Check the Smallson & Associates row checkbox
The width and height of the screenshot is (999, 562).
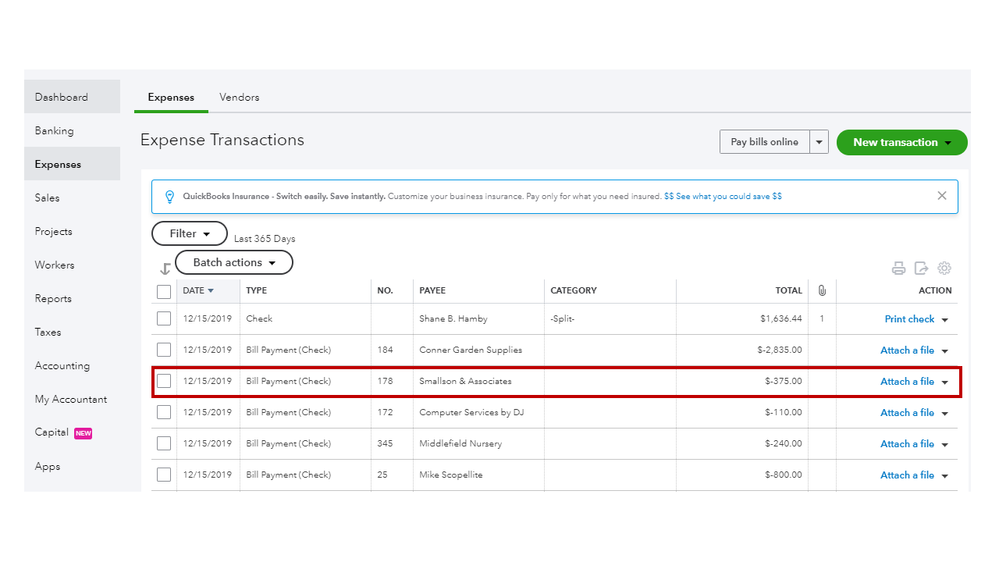164,381
